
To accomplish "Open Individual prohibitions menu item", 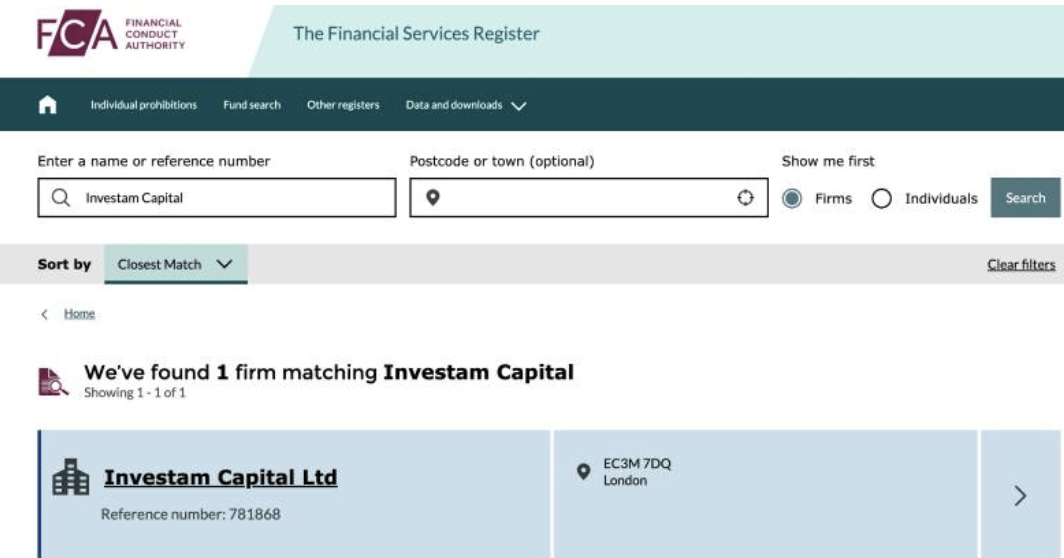I will [144, 105].
